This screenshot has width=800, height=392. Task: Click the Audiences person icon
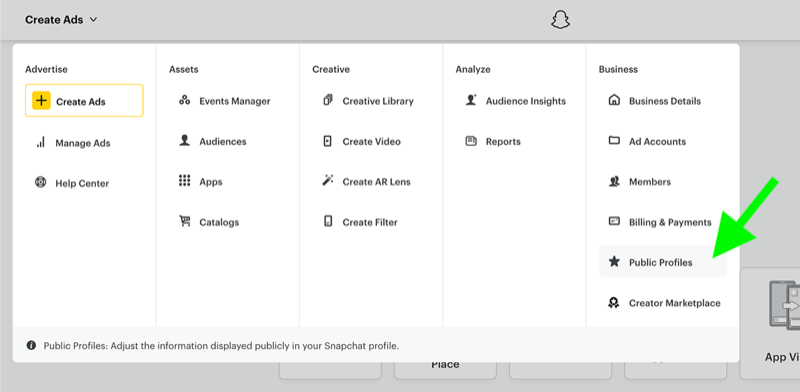(185, 140)
